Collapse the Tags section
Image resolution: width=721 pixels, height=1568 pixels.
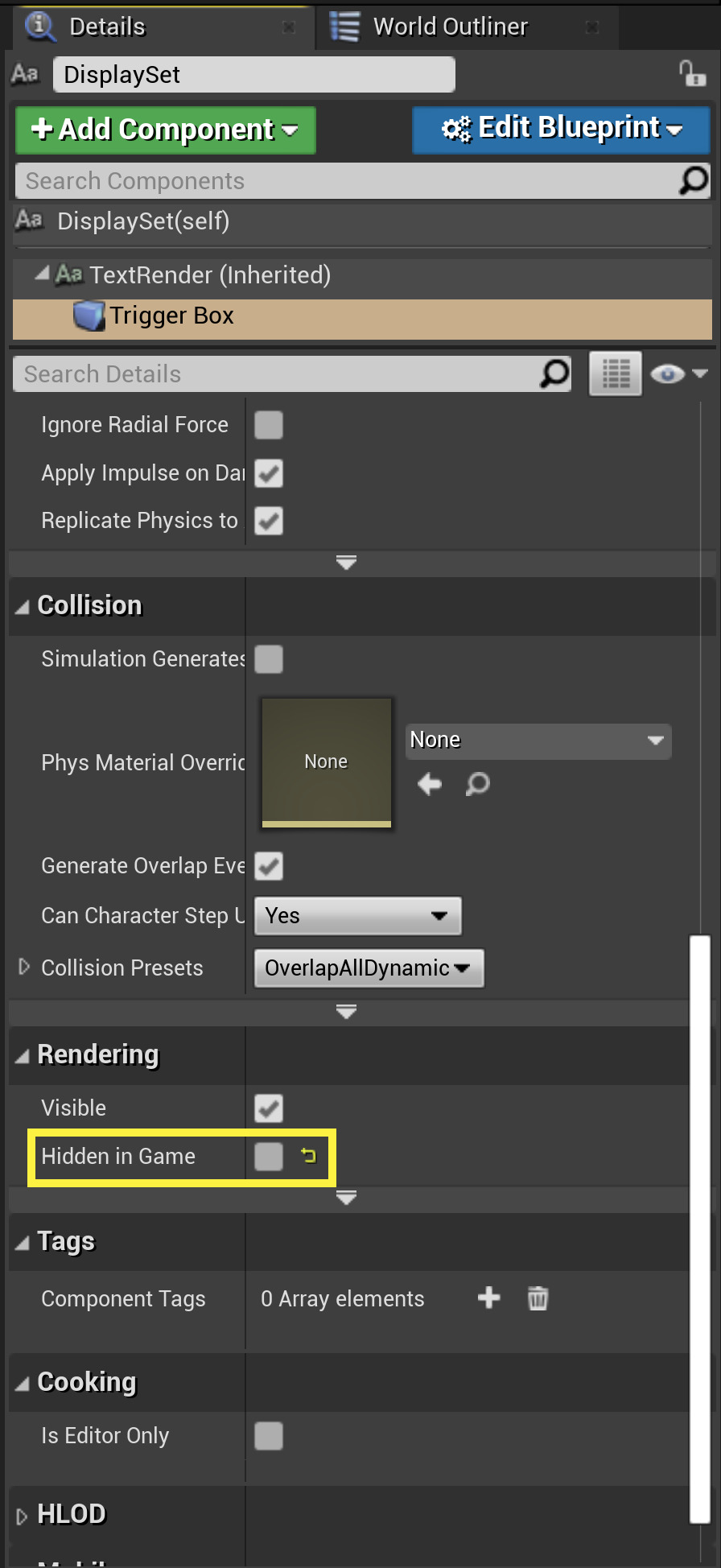[x=23, y=1244]
